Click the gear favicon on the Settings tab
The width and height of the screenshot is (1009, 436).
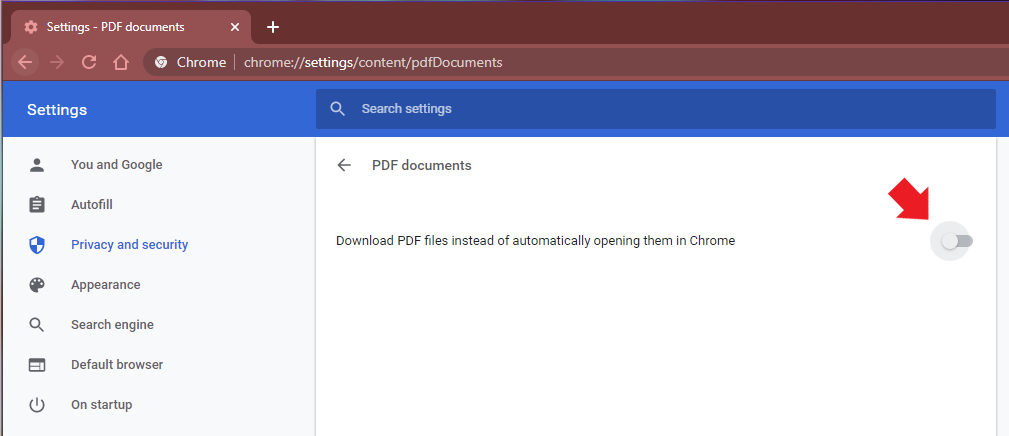coord(30,27)
